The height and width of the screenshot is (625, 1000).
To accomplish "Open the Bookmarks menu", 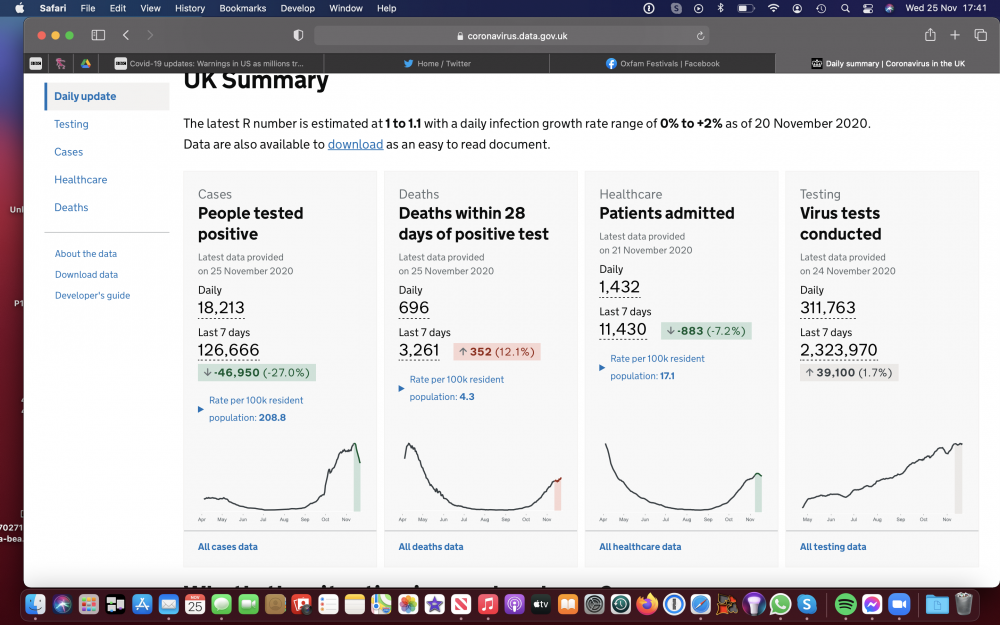I will [x=242, y=8].
